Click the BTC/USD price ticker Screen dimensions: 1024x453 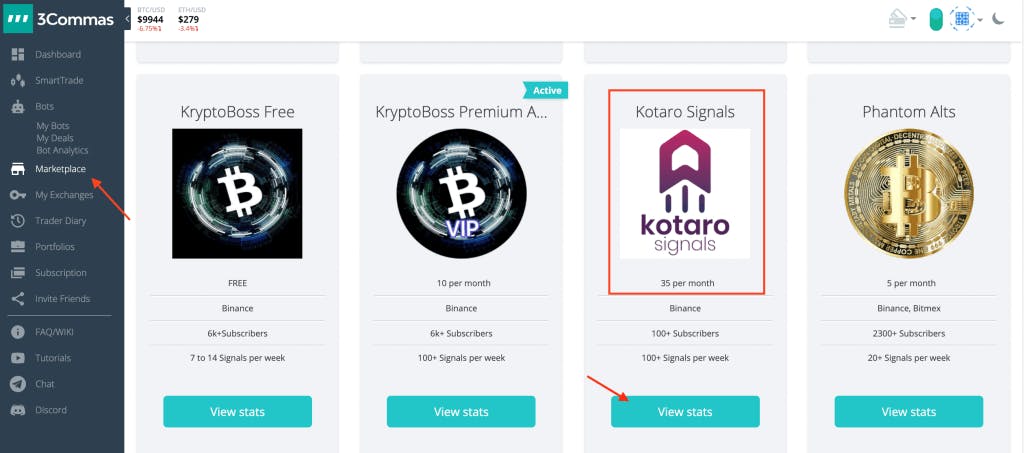[150, 18]
